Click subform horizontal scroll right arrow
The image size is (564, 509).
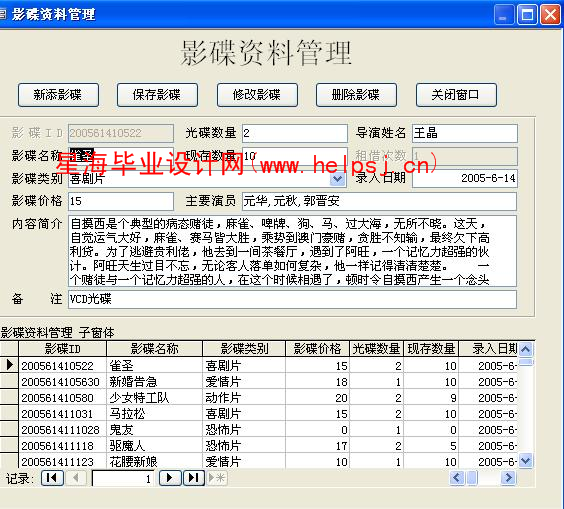(509, 478)
